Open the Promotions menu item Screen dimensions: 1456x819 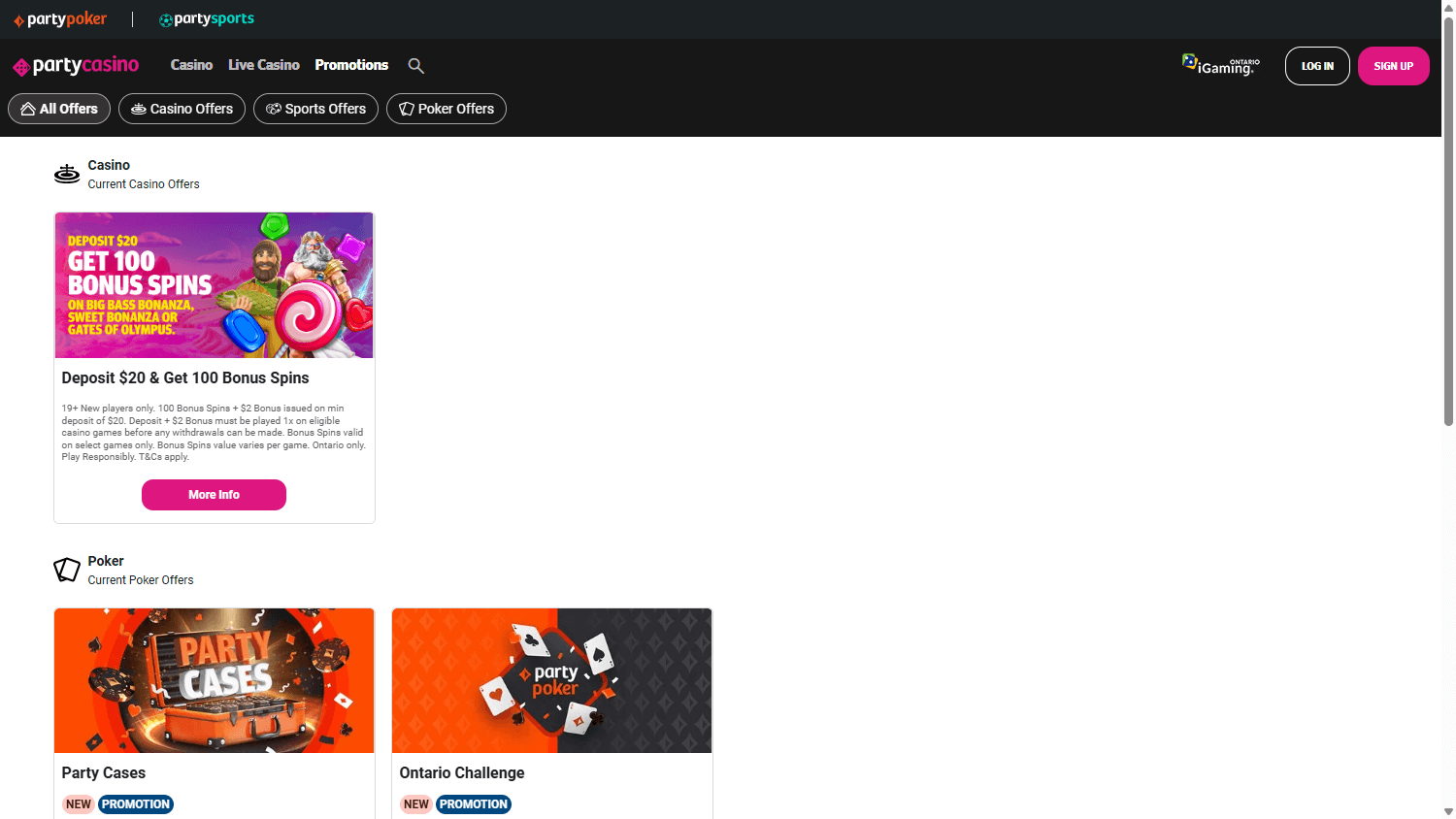coord(351,65)
